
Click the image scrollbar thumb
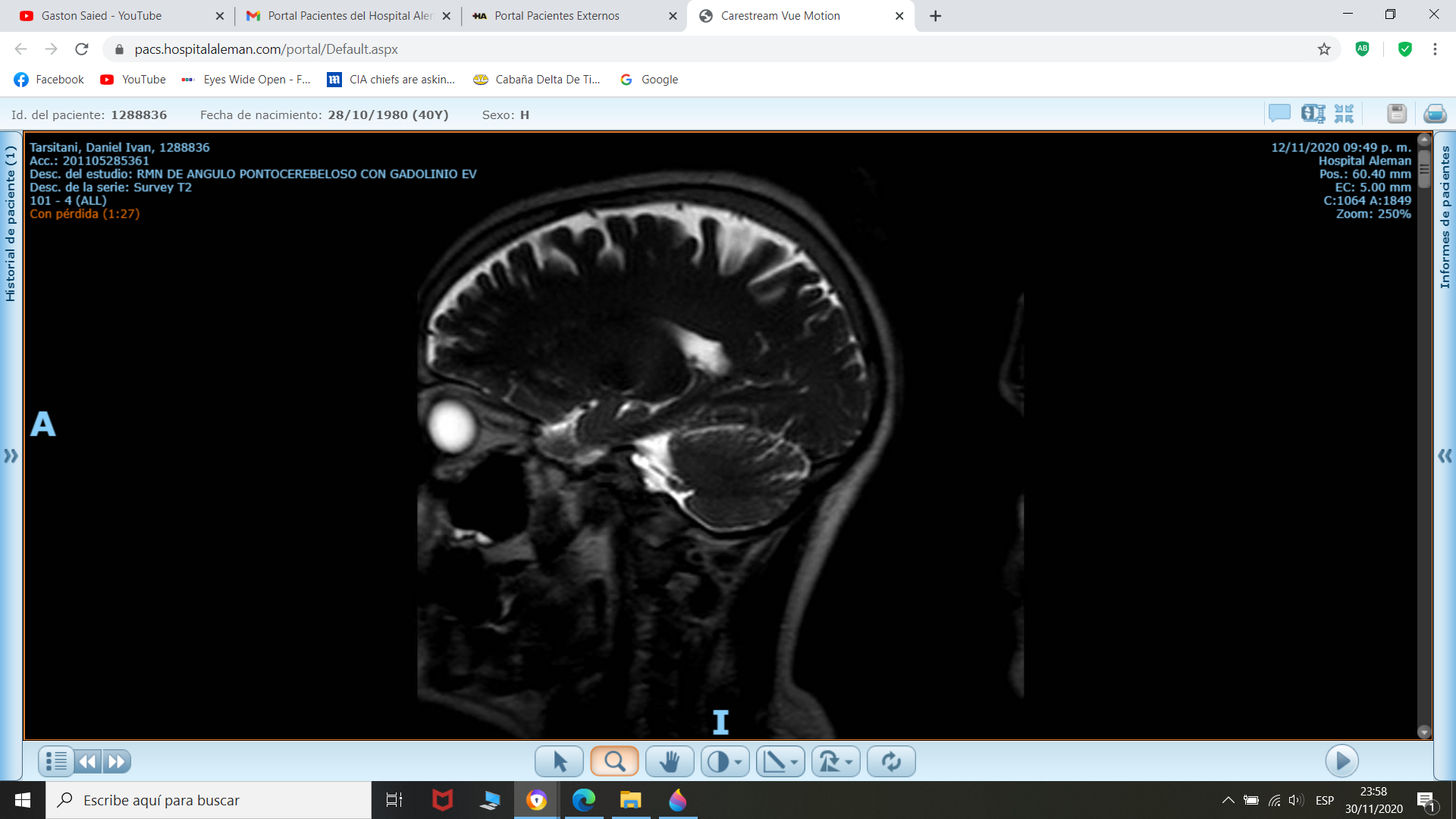(1424, 168)
